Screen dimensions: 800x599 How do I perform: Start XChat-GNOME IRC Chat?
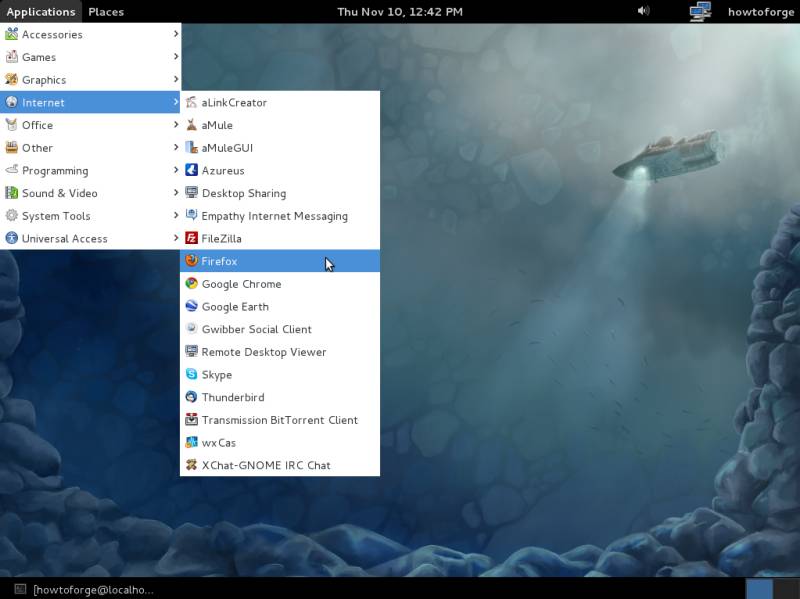[x=280, y=465]
